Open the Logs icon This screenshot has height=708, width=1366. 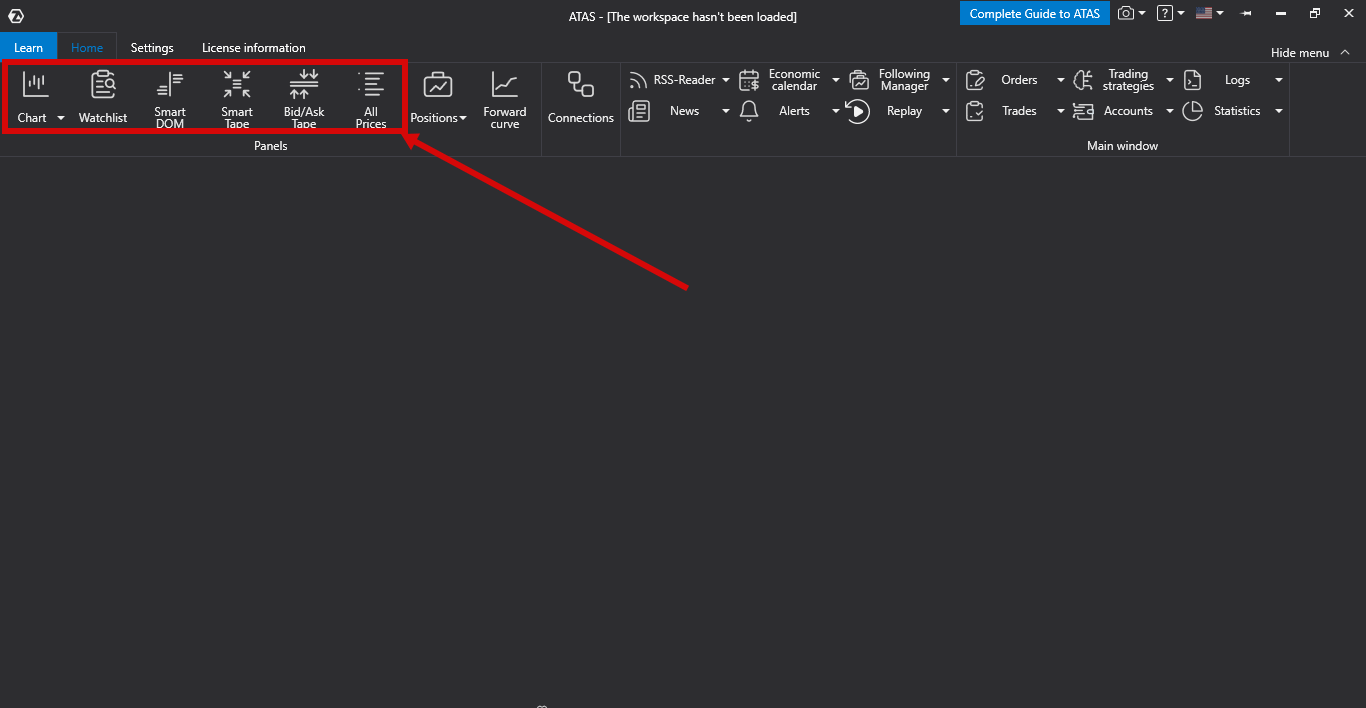pos(1192,80)
